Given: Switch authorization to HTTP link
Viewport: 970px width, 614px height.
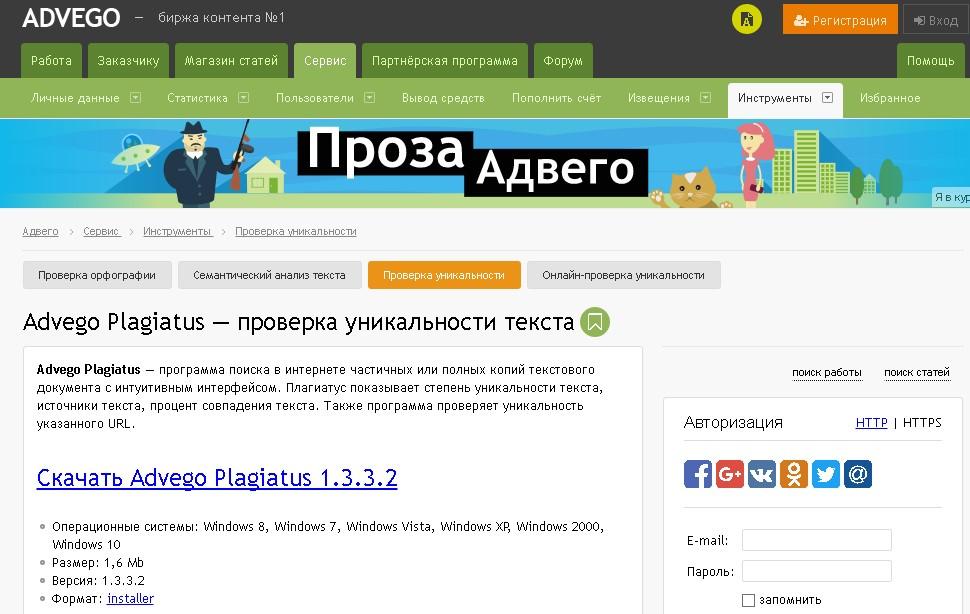Looking at the screenshot, I should (872, 422).
